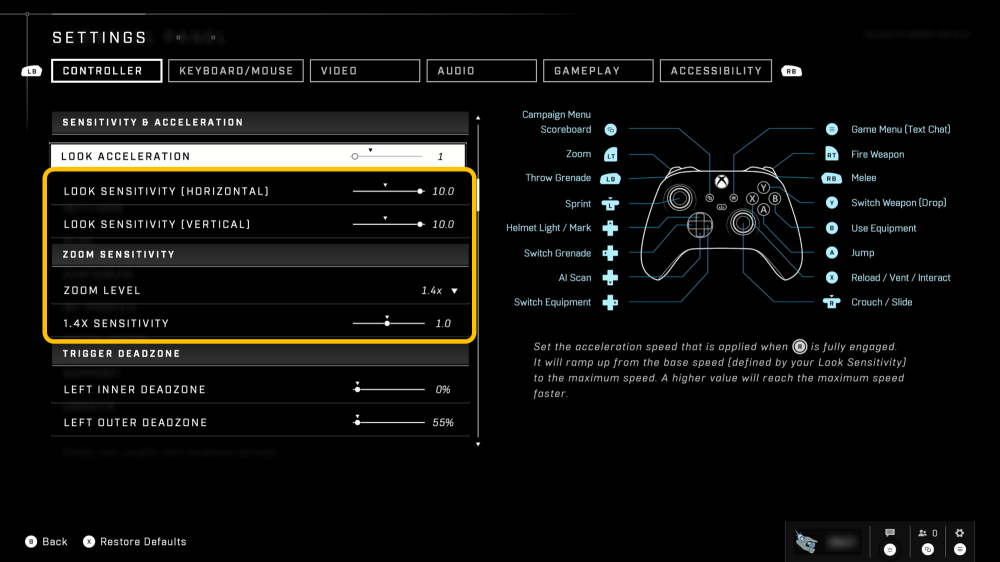Image resolution: width=1000 pixels, height=562 pixels.
Task: Adjust the Look Sensitivity (Horizontal) slider
Action: (x=387, y=191)
